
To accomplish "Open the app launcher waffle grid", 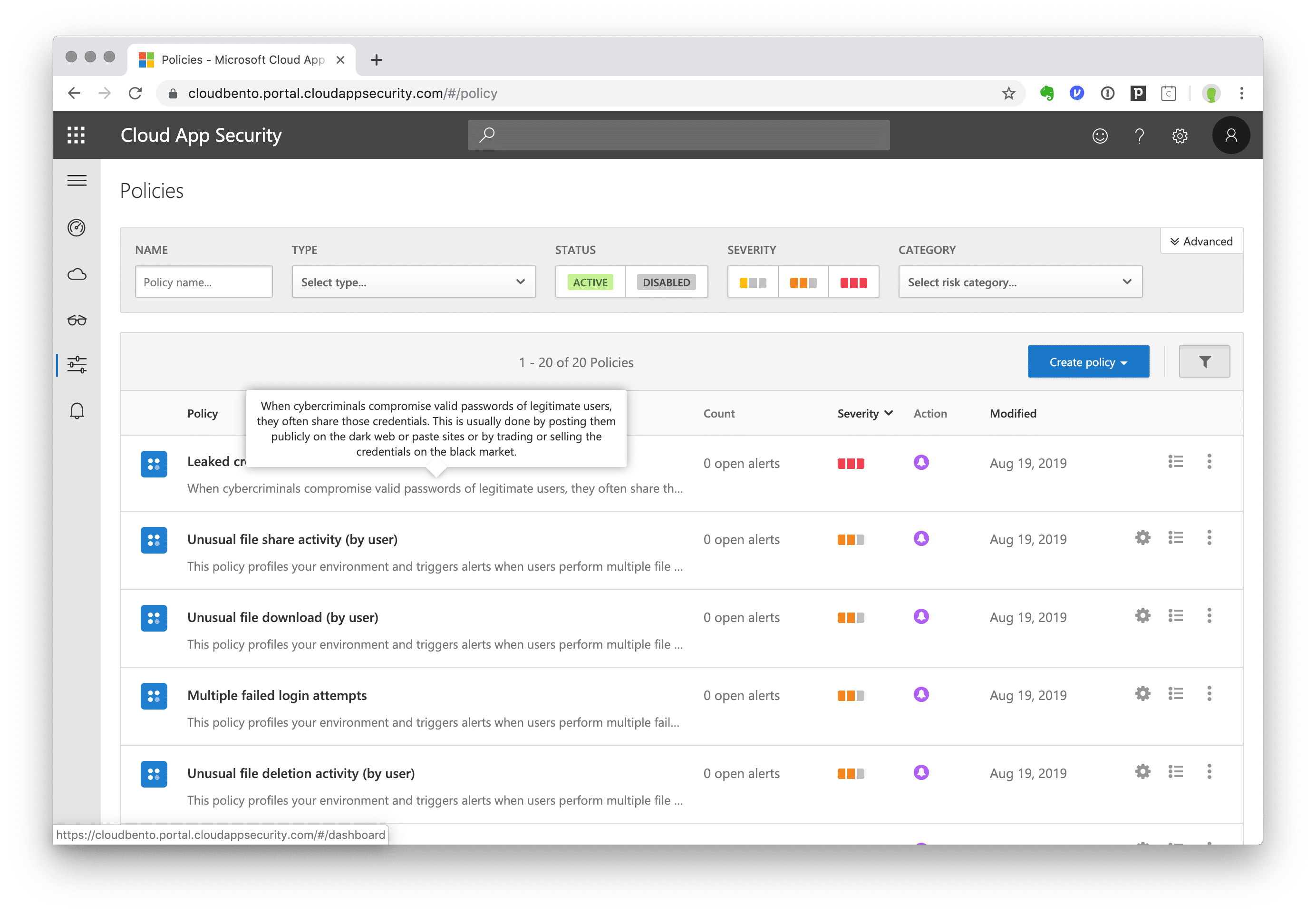I will point(76,136).
